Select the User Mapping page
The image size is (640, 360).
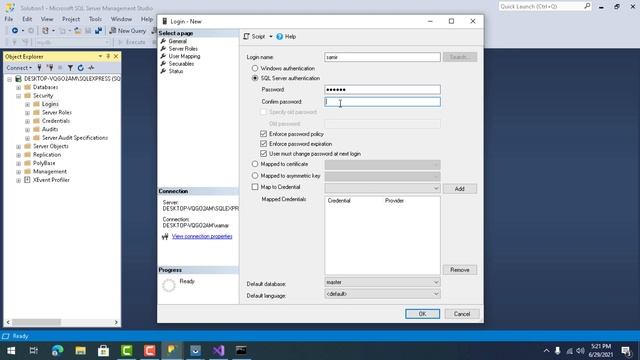pos(184,56)
